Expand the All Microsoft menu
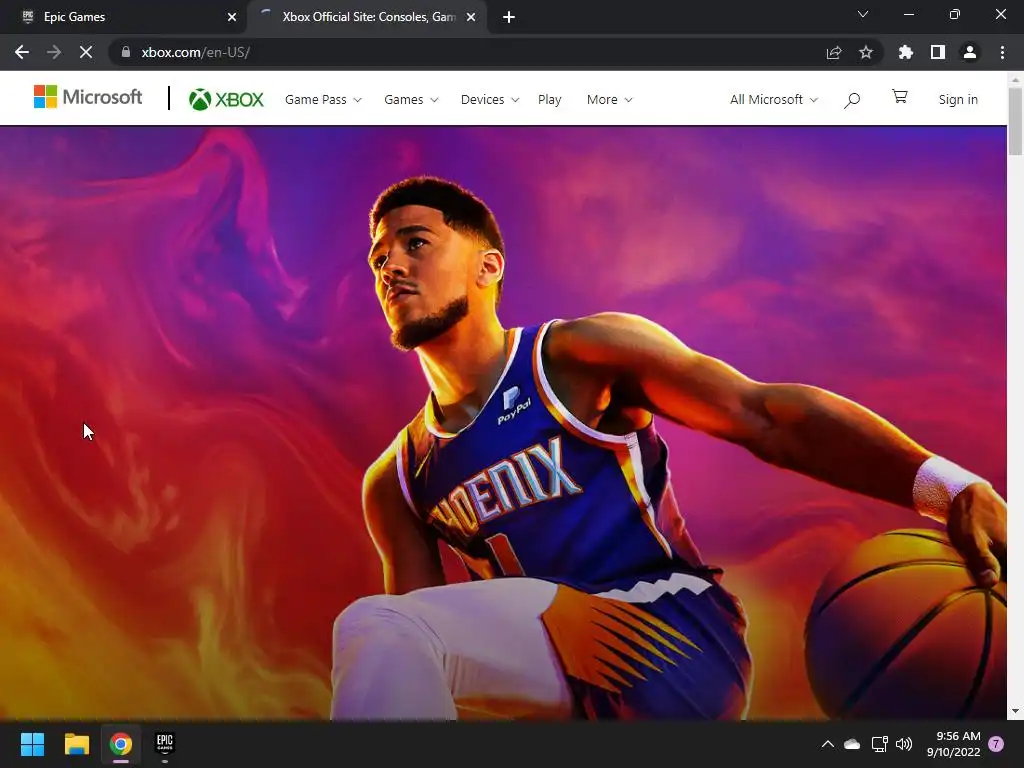Viewport: 1024px width, 768px height. click(x=774, y=100)
